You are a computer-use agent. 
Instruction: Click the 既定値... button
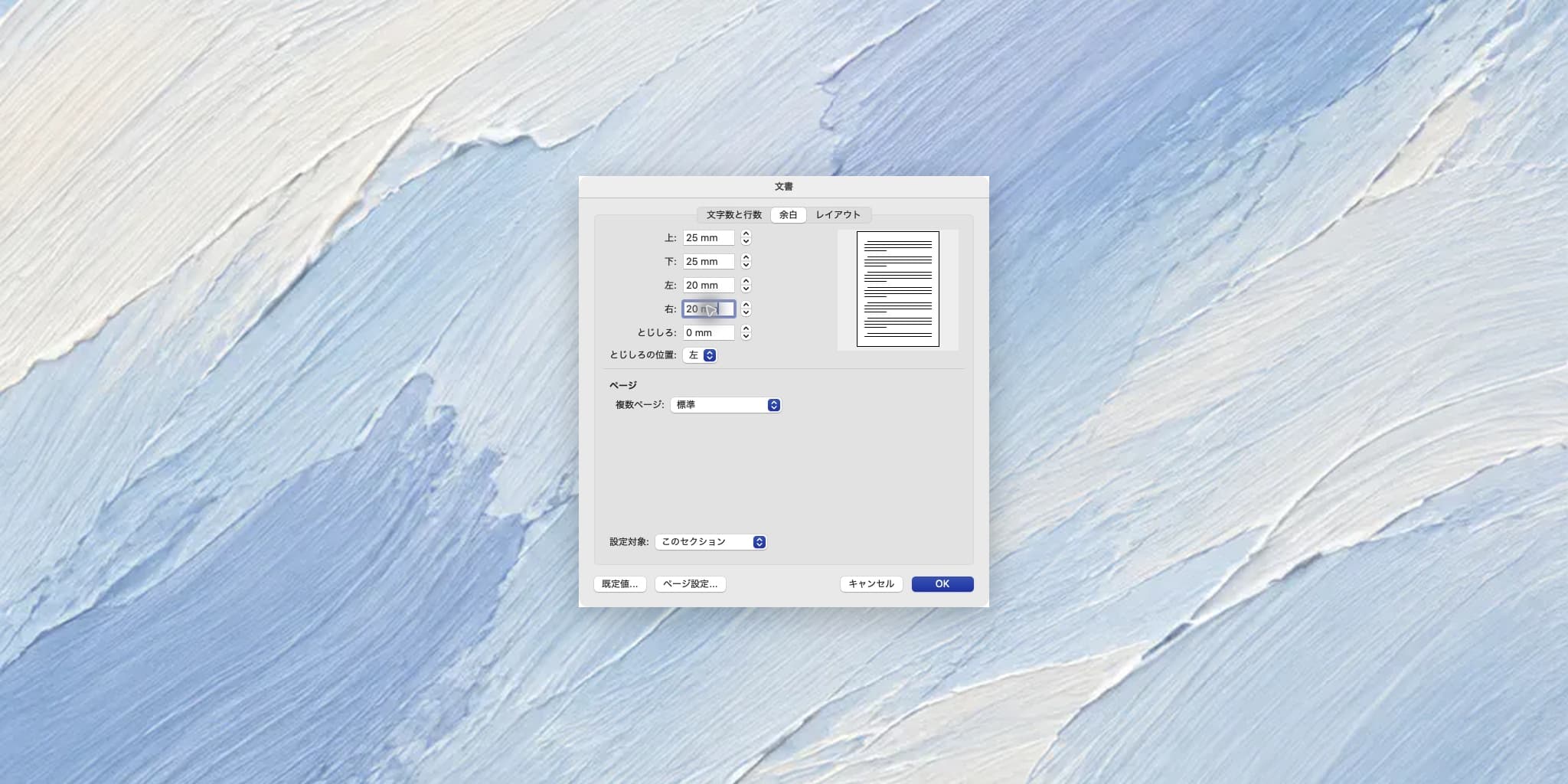pyautogui.click(x=619, y=584)
